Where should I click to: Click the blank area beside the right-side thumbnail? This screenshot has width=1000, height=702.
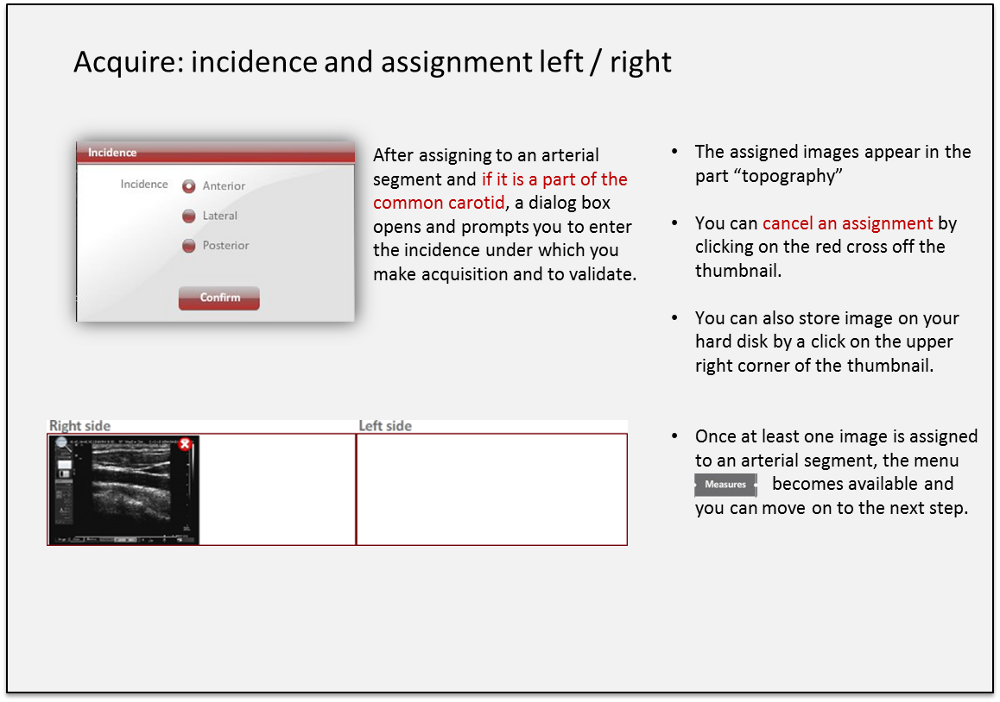[x=277, y=489]
